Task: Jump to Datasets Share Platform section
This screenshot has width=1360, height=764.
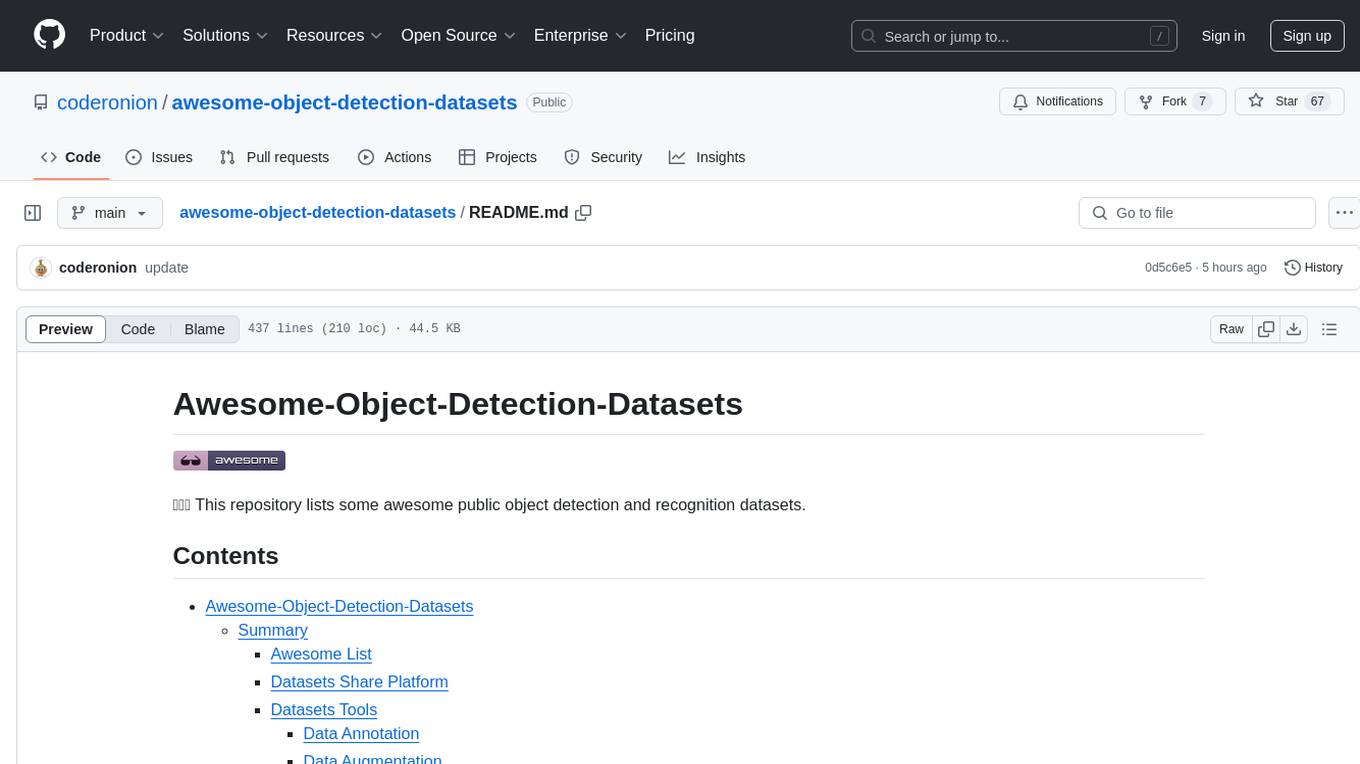Action: [x=359, y=682]
